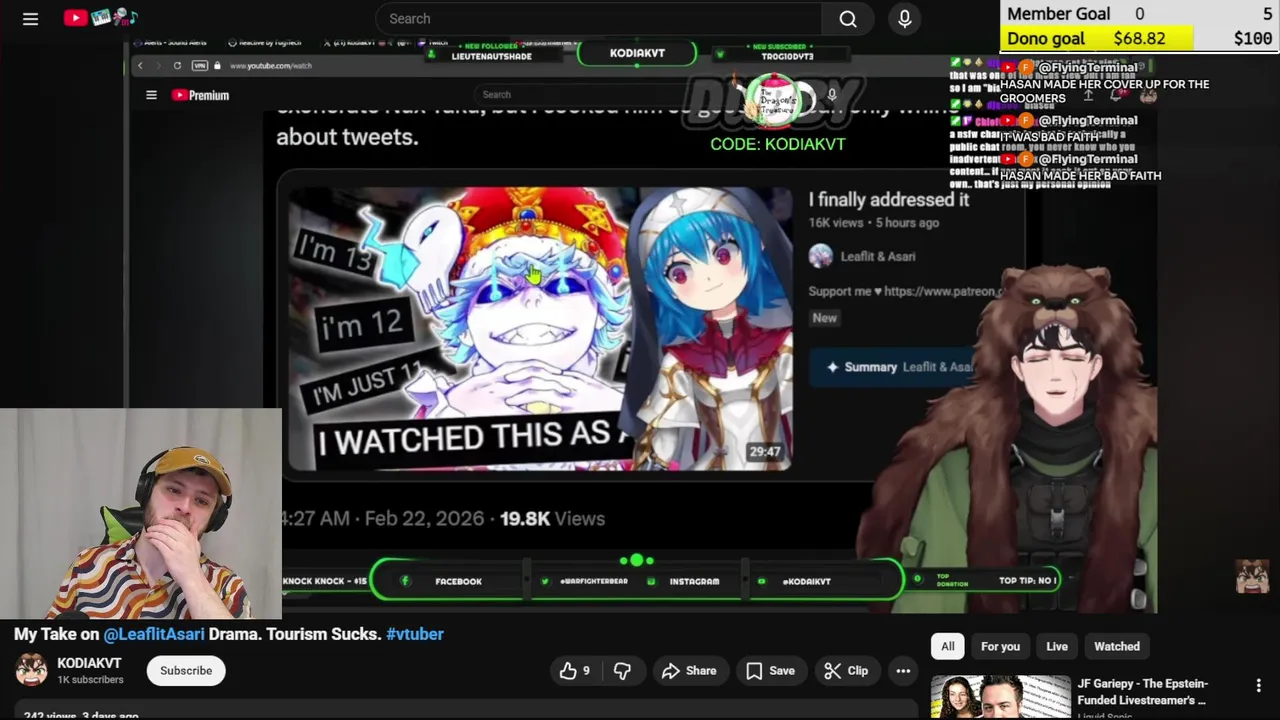Dislike the video with thumbs down
The height and width of the screenshot is (720, 1280).
[x=622, y=671]
